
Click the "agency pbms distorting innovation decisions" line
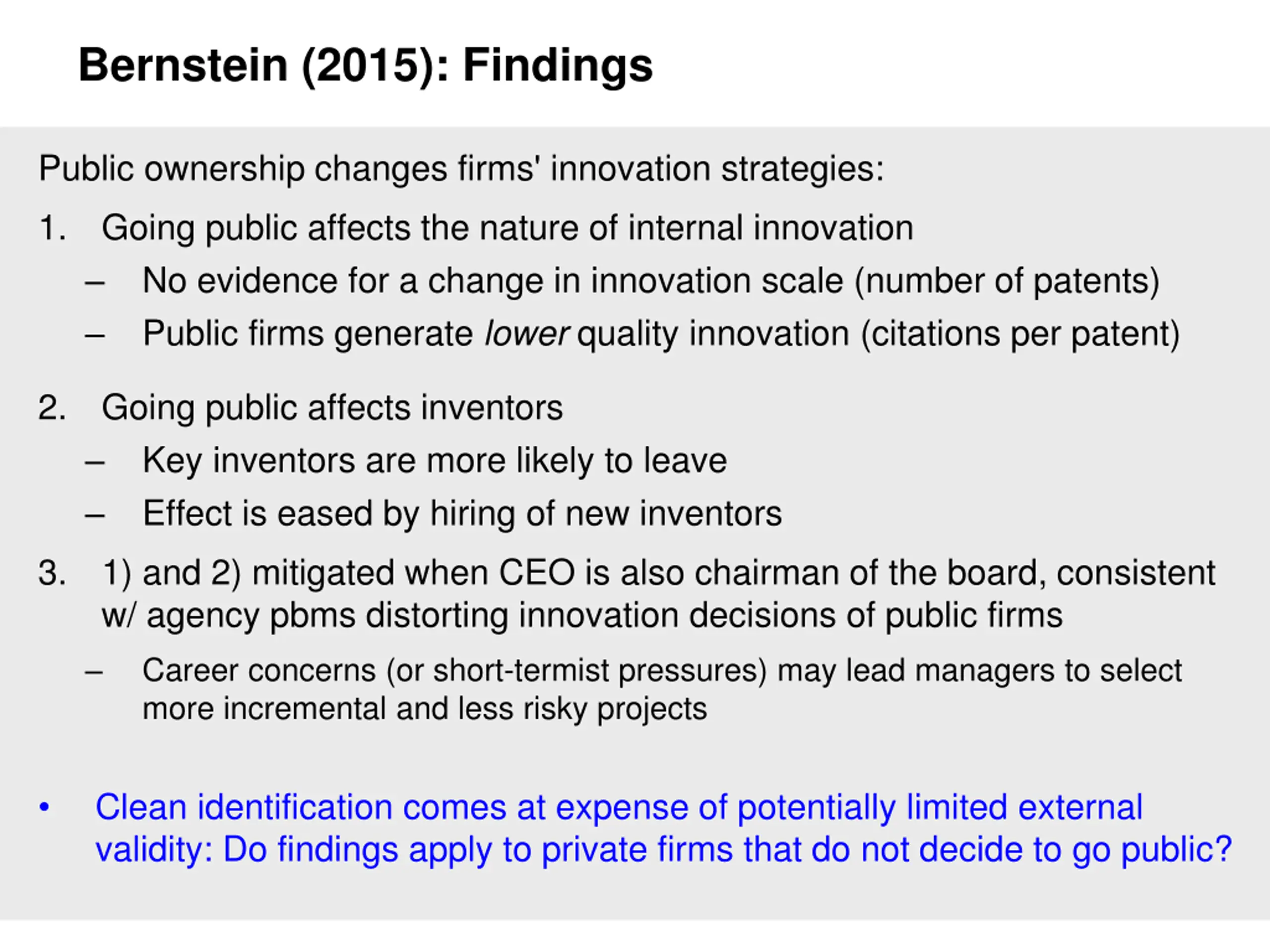(581, 615)
